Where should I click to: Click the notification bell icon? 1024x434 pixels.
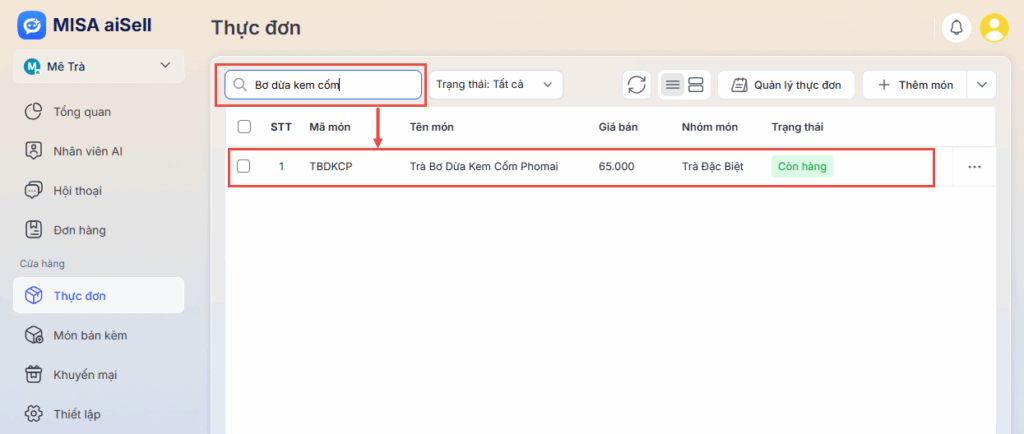pyautogui.click(x=956, y=28)
